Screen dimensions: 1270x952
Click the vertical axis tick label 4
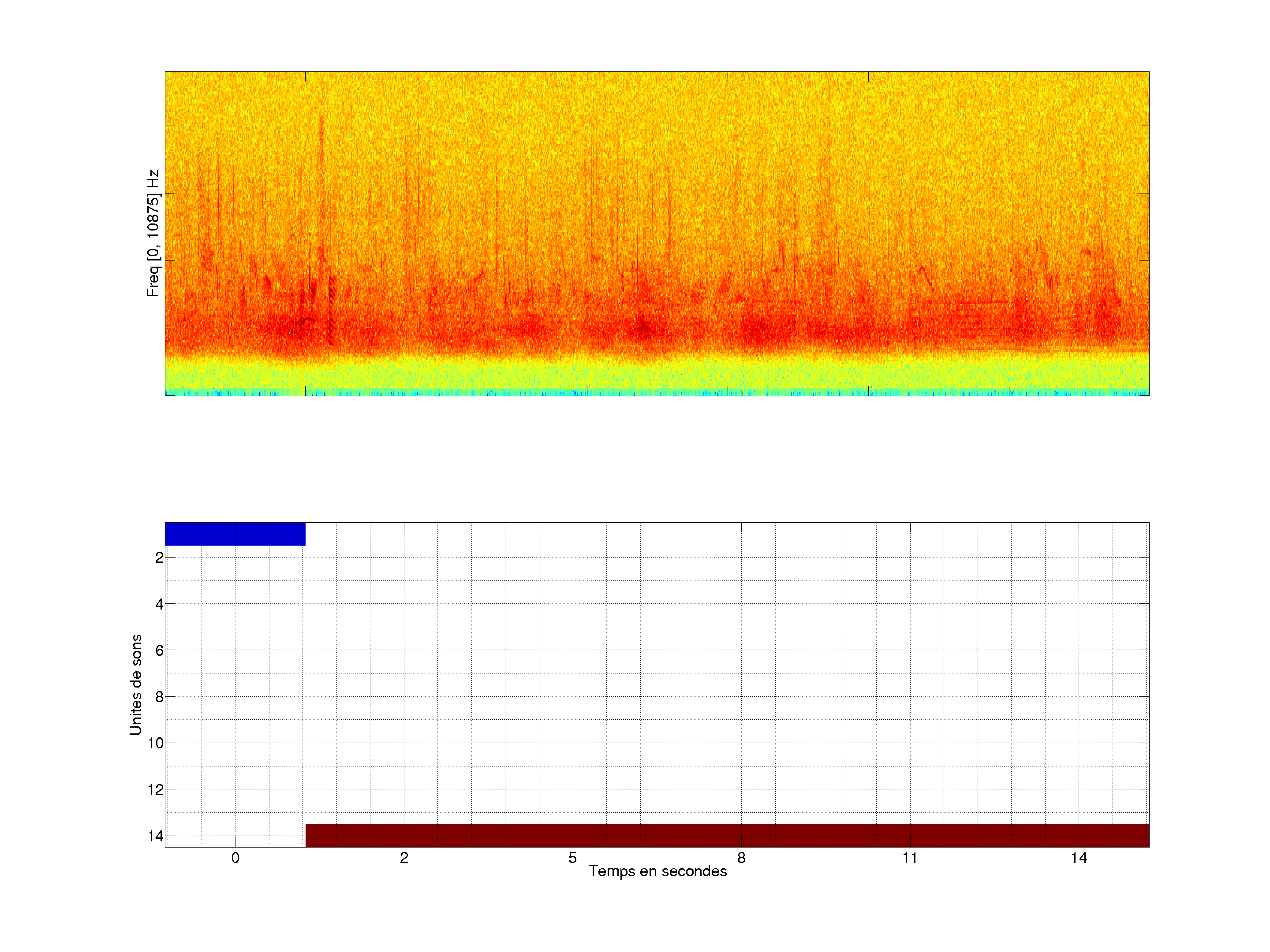[x=159, y=604]
